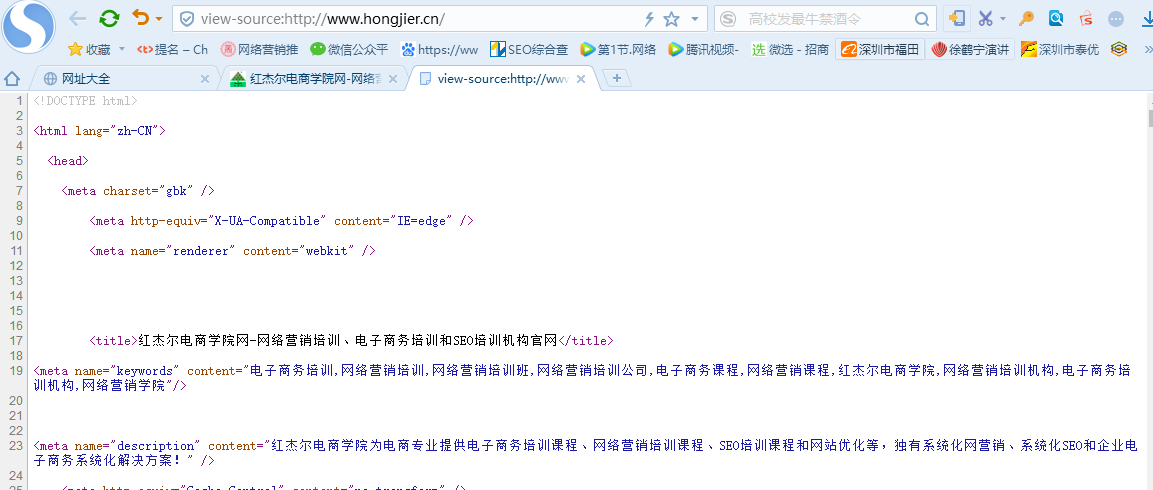Click the shield security icon in address bar
1153x490 pixels.
point(187,19)
